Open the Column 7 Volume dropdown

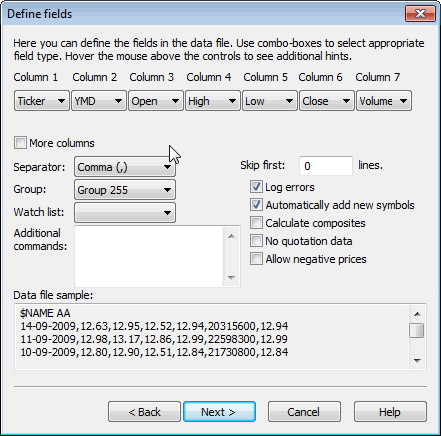pos(384,101)
